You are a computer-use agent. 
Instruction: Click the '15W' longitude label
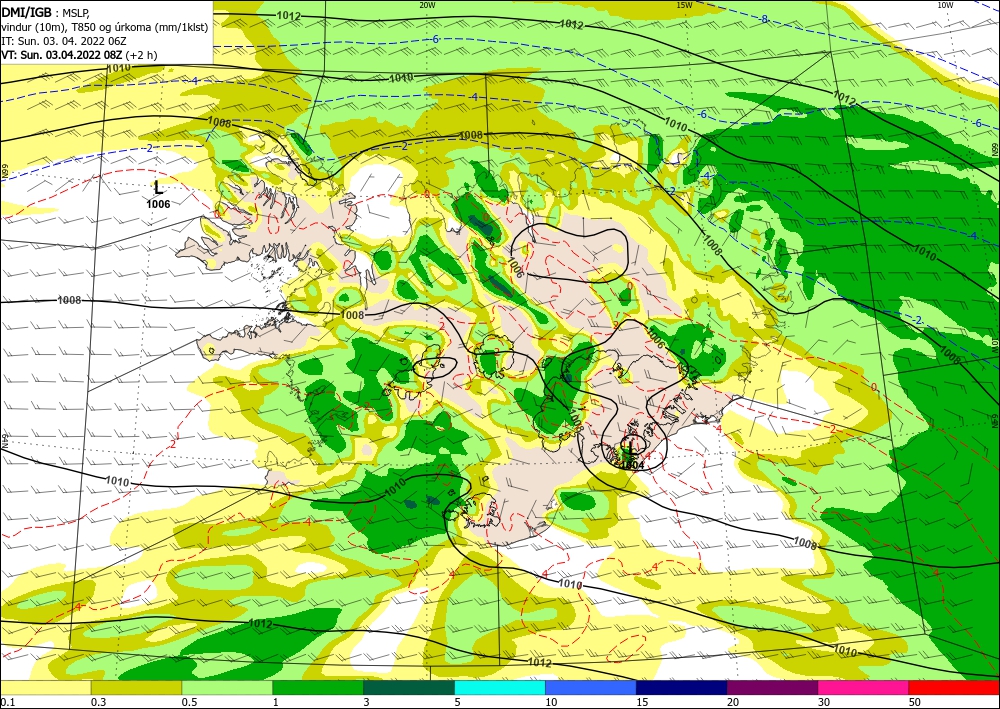(x=684, y=5)
